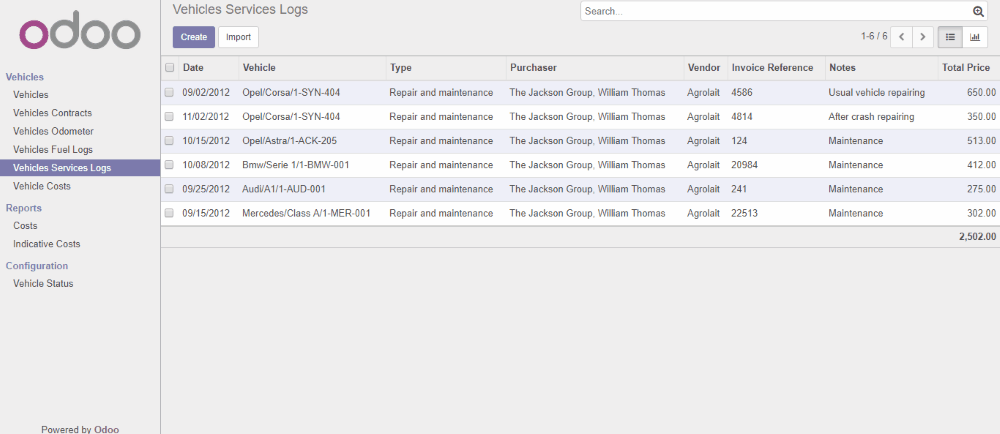Check the Audi/A1/1-AUD-001 row checkbox
The image size is (1000, 434).
point(169,189)
